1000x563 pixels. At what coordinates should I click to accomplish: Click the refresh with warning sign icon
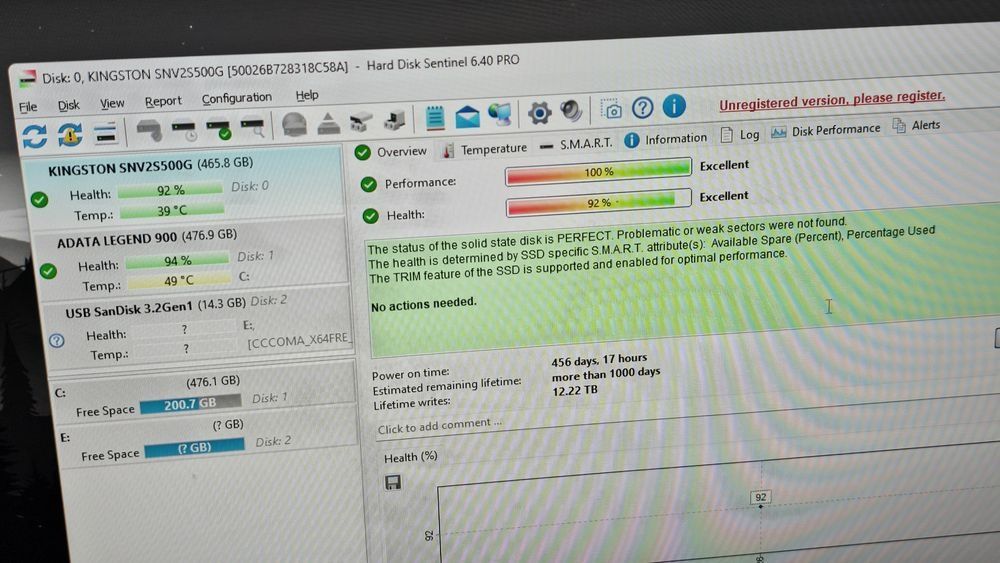[70, 134]
